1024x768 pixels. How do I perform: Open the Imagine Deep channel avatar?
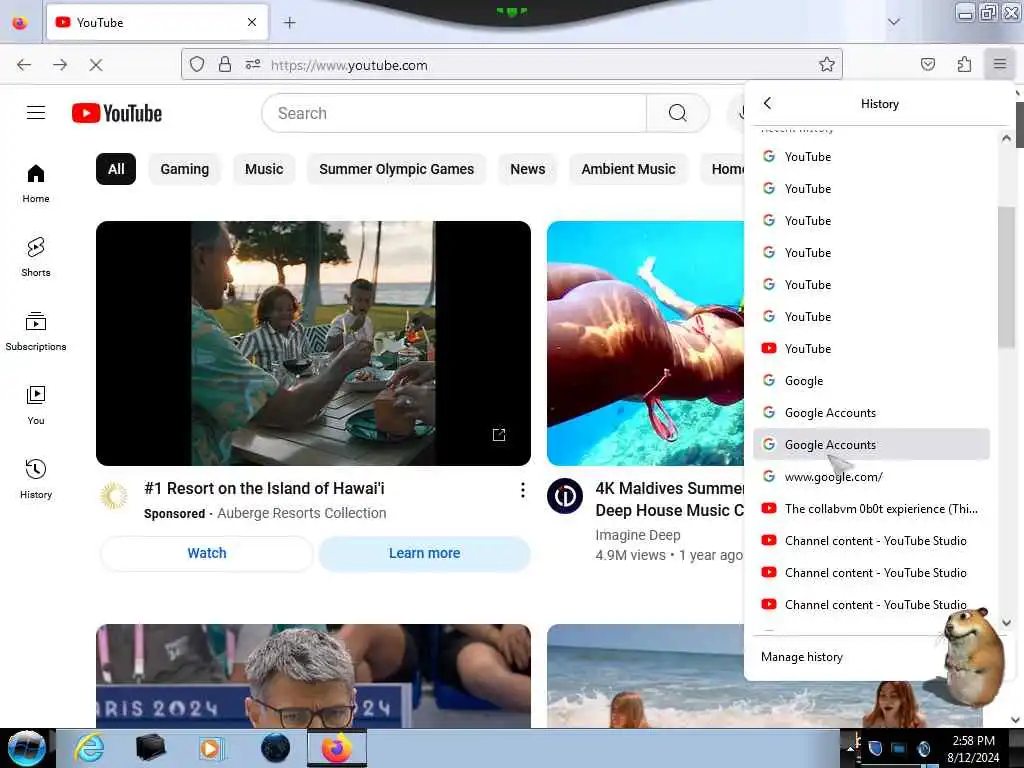tap(565, 496)
